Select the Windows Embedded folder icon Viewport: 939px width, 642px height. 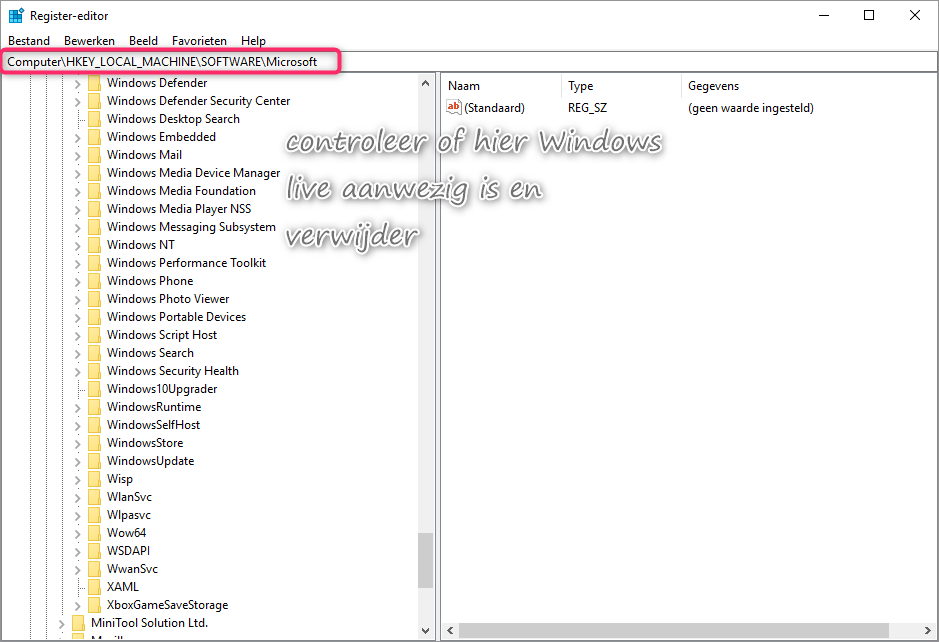94,137
